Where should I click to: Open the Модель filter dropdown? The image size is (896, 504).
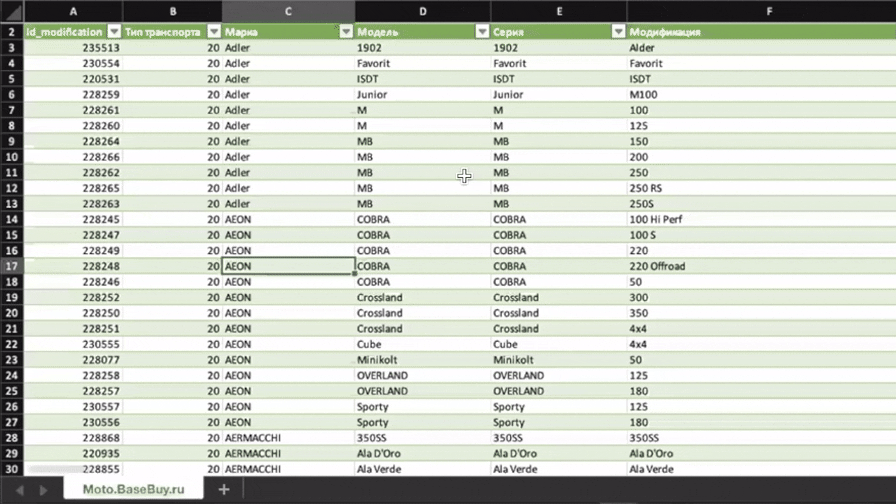(x=482, y=32)
